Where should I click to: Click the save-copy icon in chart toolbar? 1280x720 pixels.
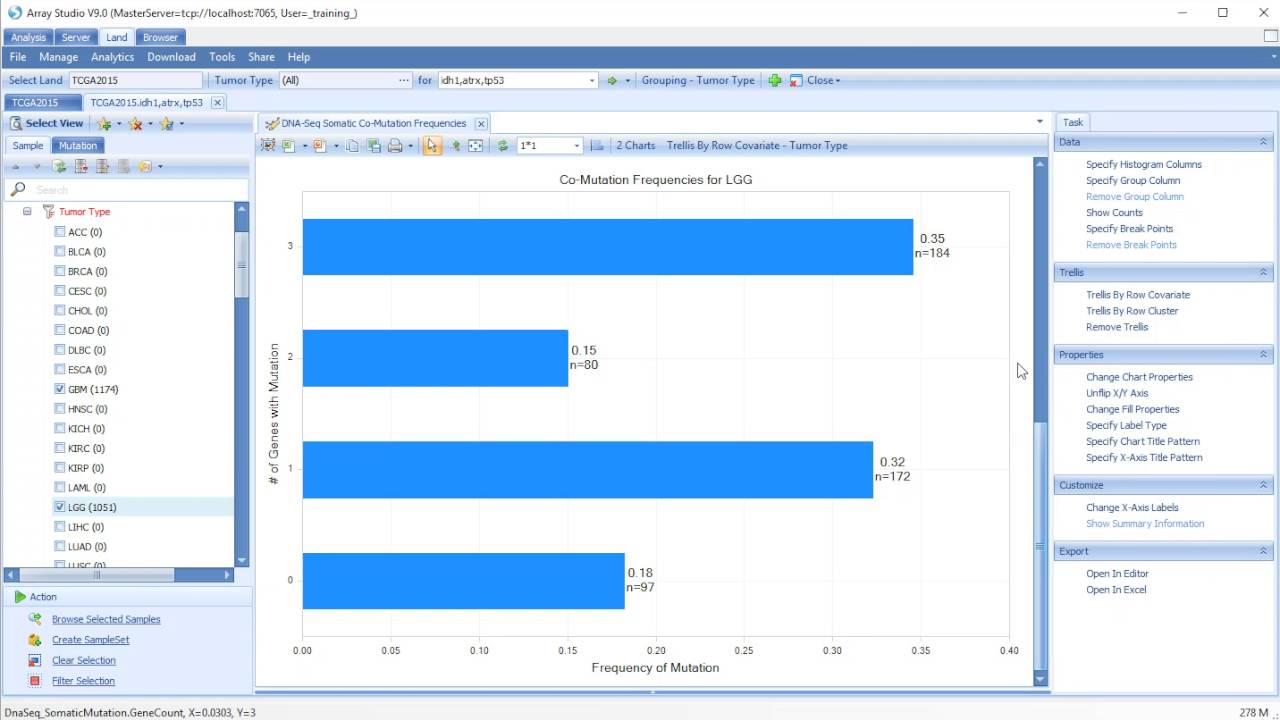(374, 146)
